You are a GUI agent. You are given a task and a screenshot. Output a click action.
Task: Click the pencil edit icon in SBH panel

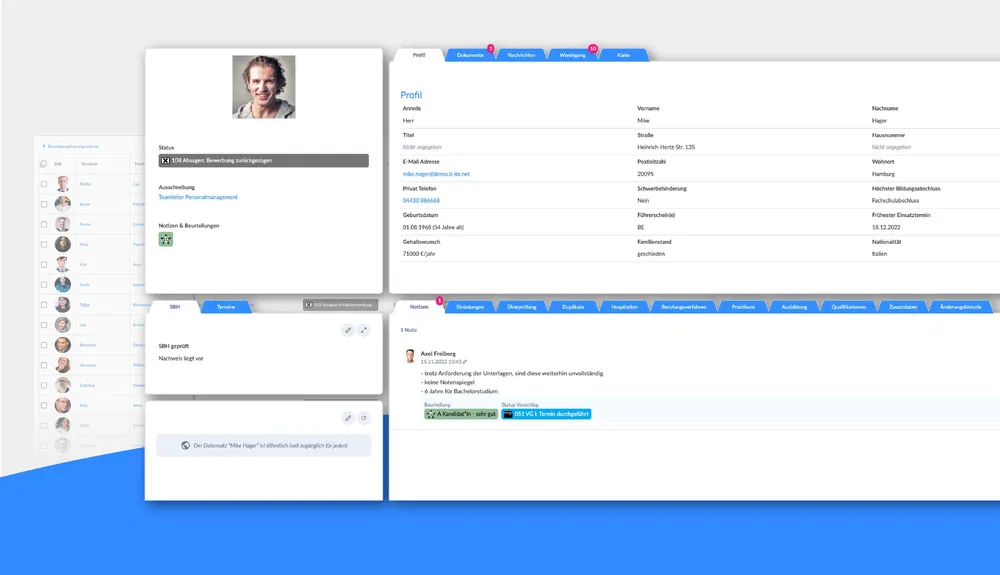pyautogui.click(x=348, y=329)
